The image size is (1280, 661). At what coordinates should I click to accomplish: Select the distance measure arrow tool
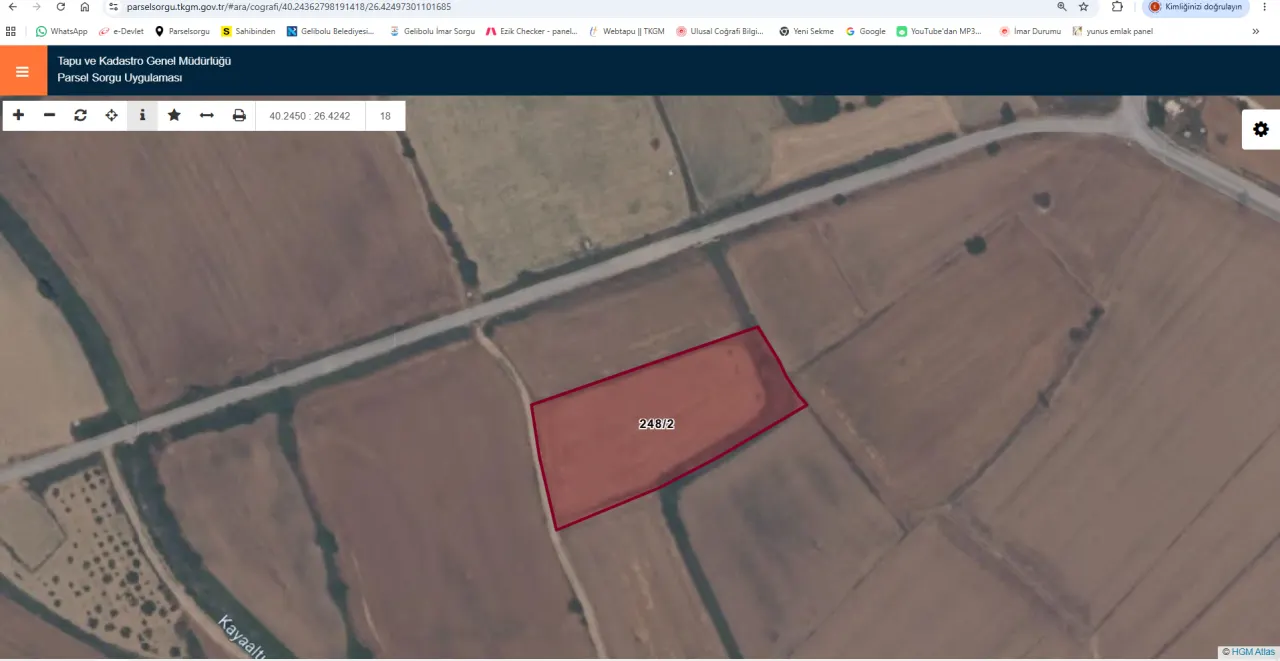(206, 115)
